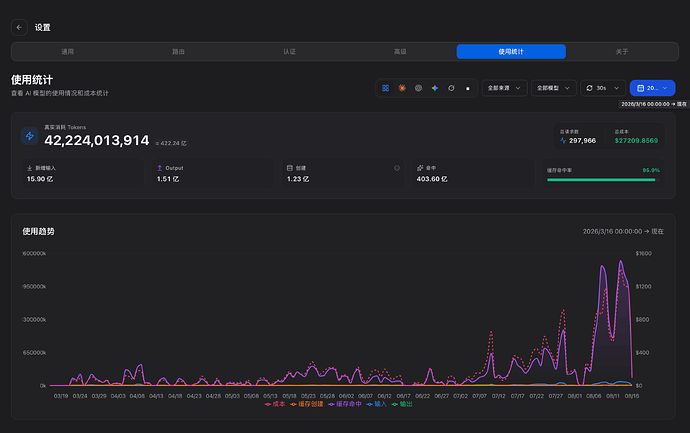690x433 pixels.
Task: Click the green cache hit rate bar
Action: [601, 180]
